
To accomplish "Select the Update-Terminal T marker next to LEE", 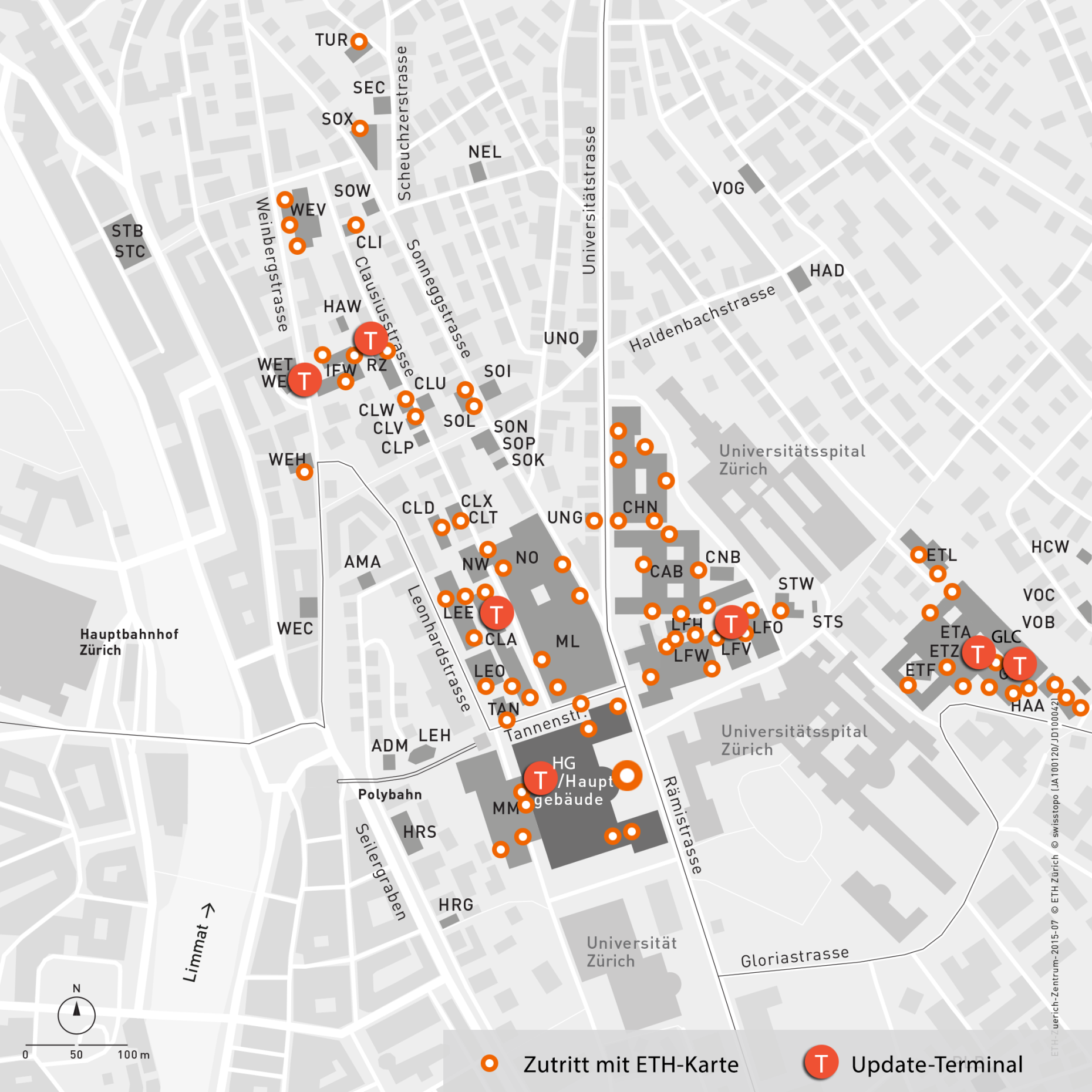I will (x=497, y=614).
